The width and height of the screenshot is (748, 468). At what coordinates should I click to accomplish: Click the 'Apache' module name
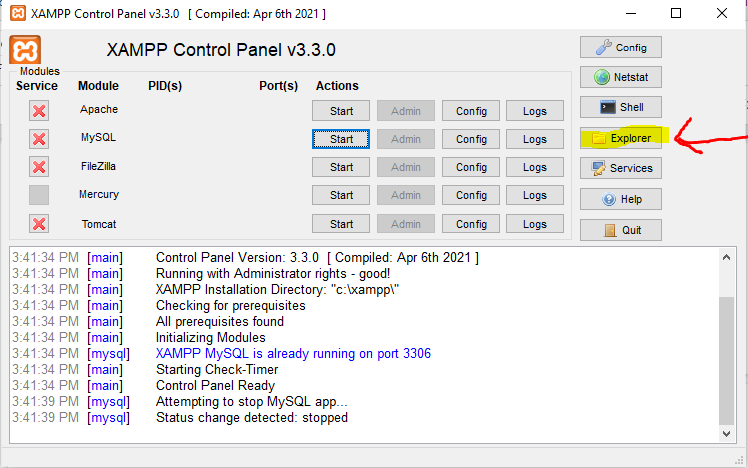click(99, 109)
